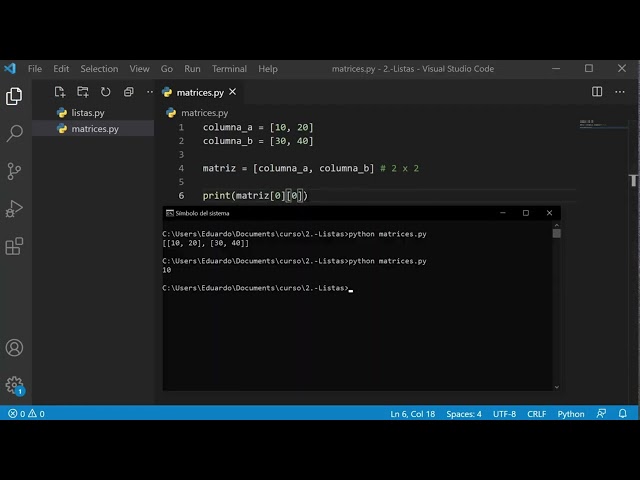Open the Edit menu

click(x=61, y=69)
